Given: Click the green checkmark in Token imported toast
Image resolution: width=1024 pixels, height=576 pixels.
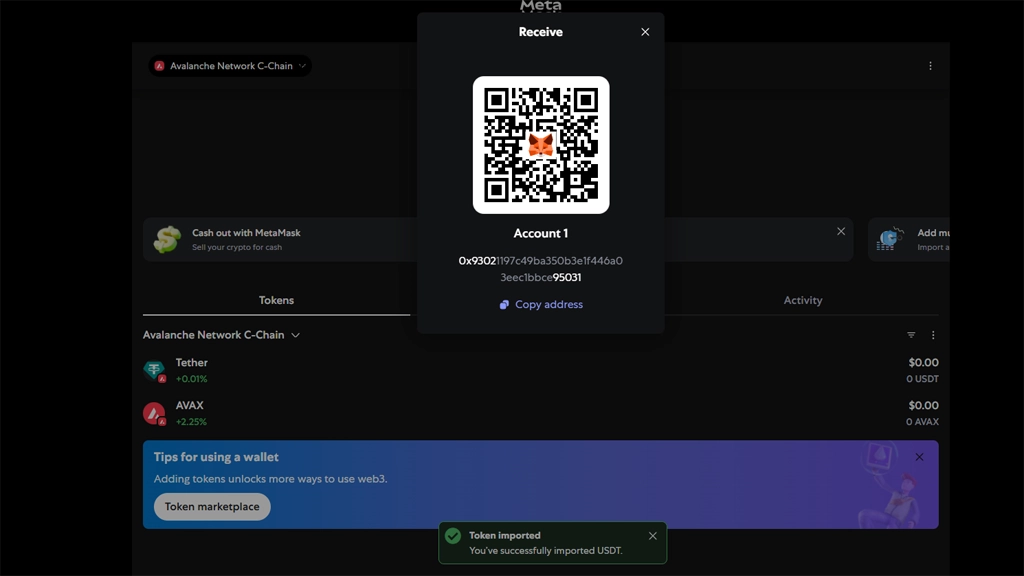Looking at the screenshot, I should [453, 536].
